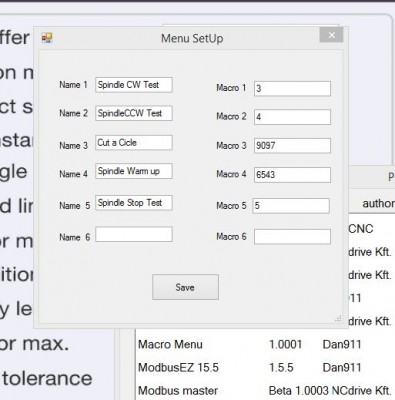Click the Macro 5 field containing 5
This screenshot has height=400, width=395.
[x=291, y=206]
